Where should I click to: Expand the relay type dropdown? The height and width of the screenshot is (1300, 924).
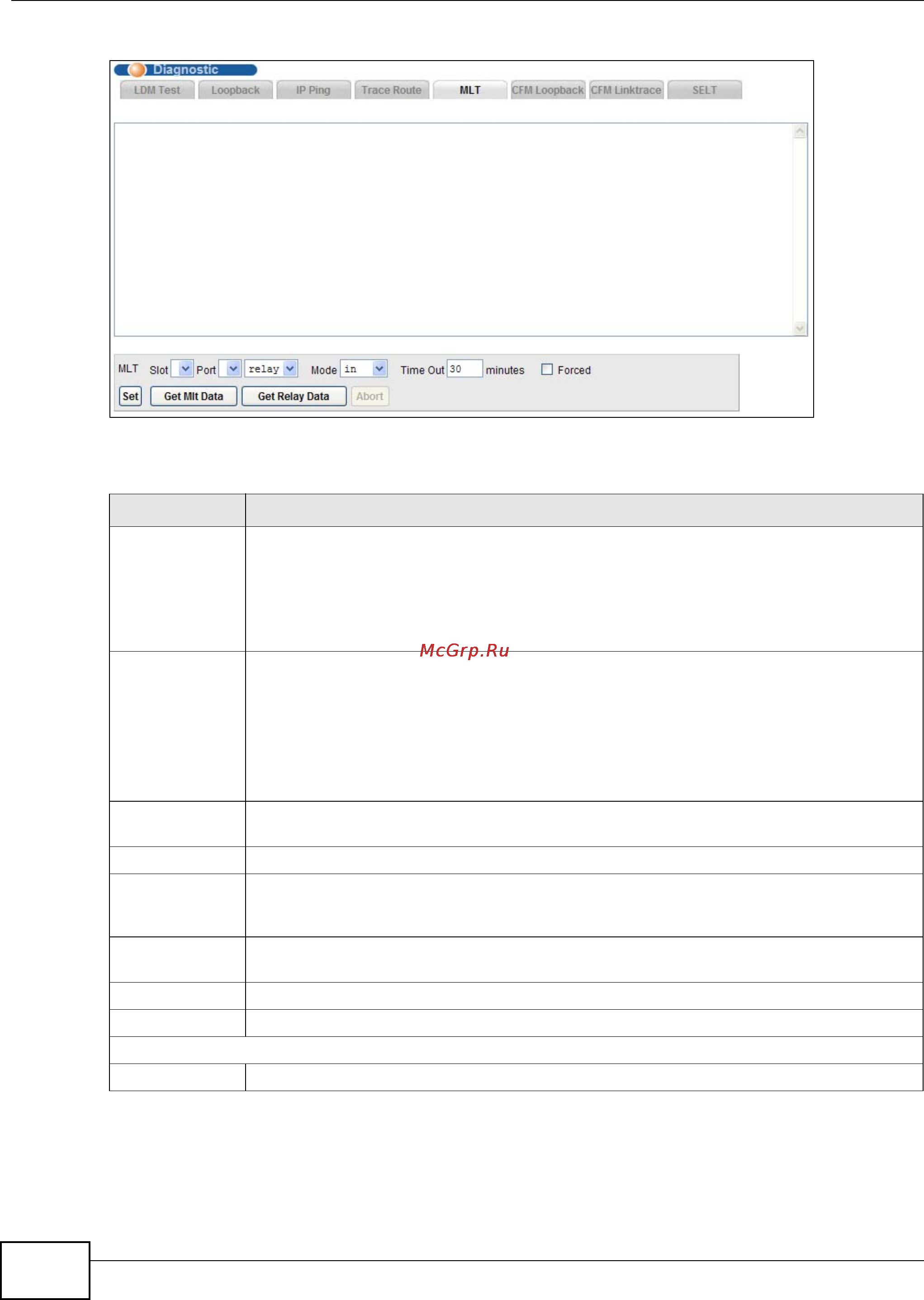271,369
